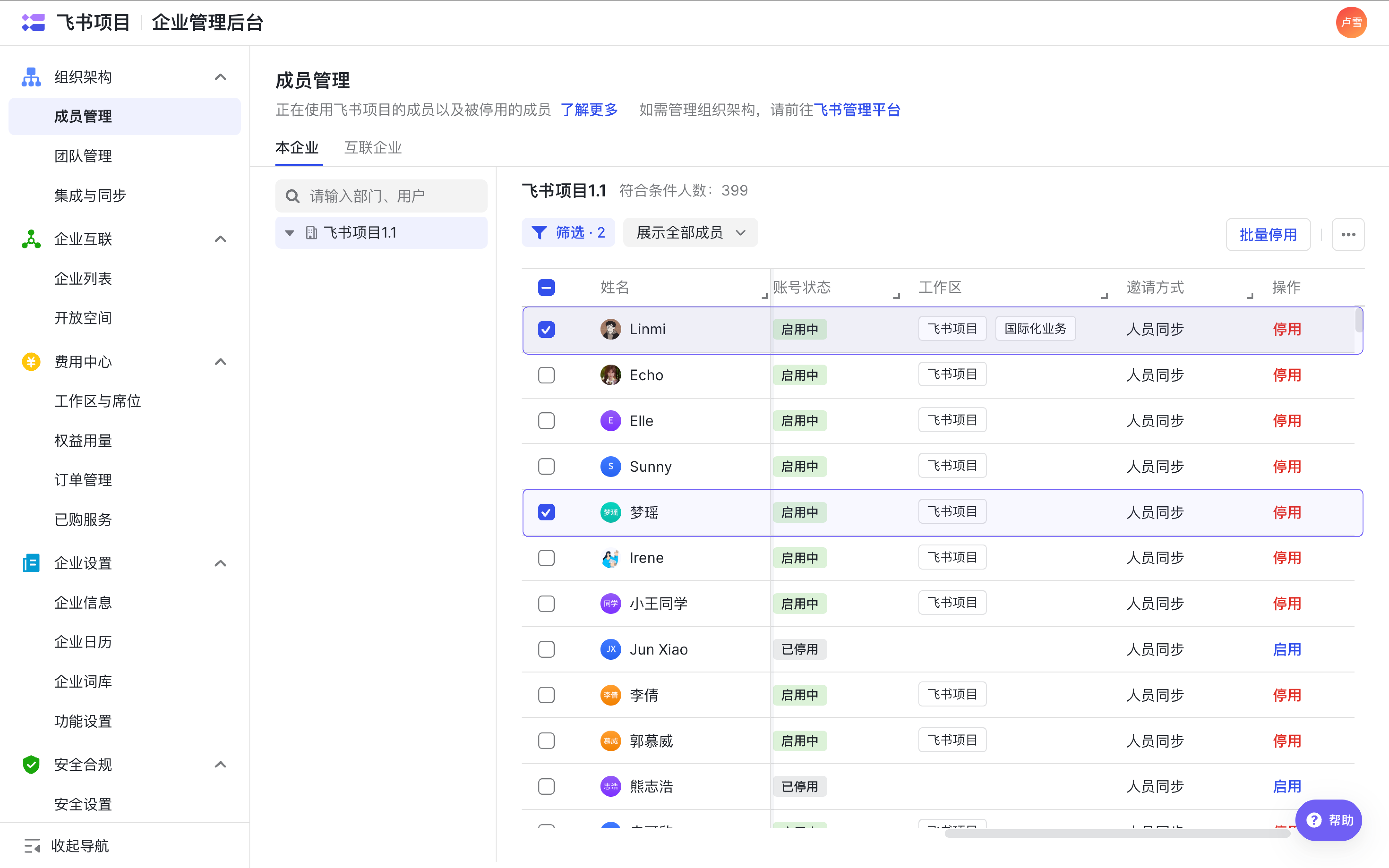Open the 筛选 · 2 filter button
Screen dimensions: 1389x868
(x=568, y=233)
